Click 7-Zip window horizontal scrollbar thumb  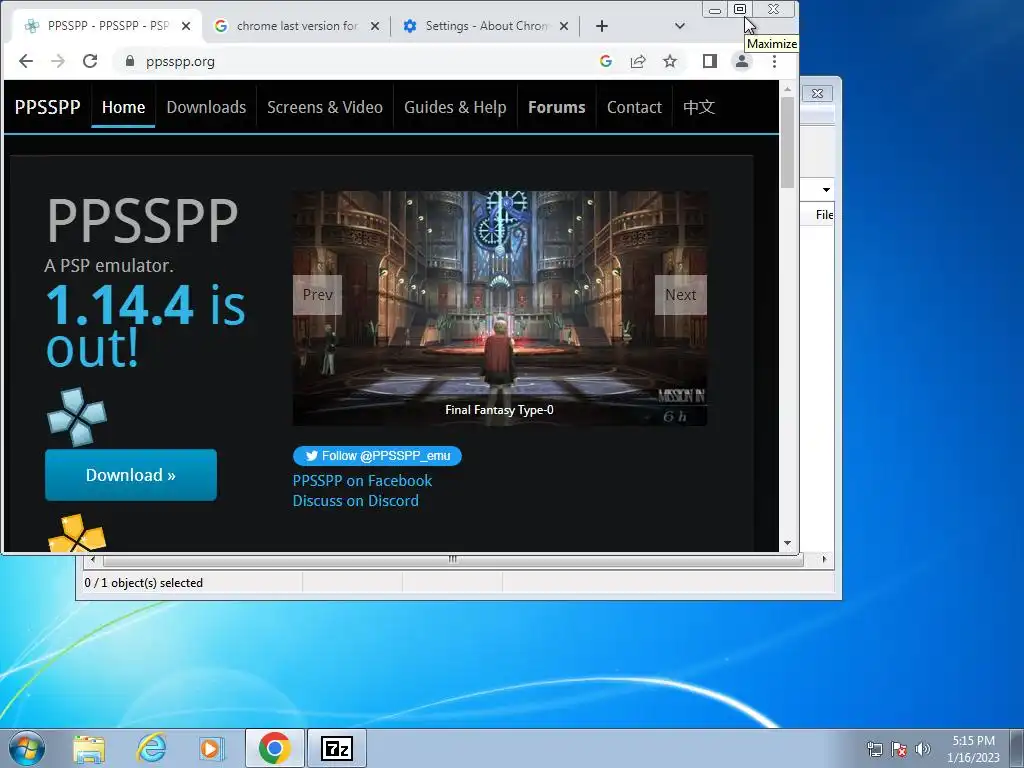(x=453, y=559)
